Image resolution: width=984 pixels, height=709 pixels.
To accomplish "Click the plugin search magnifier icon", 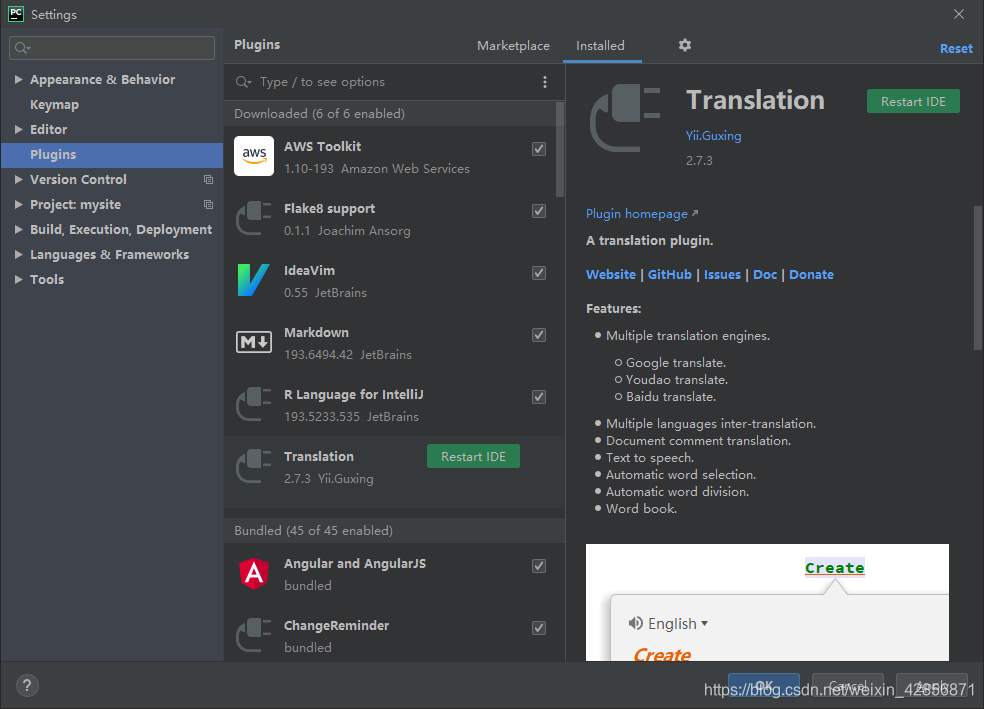I will pos(243,82).
